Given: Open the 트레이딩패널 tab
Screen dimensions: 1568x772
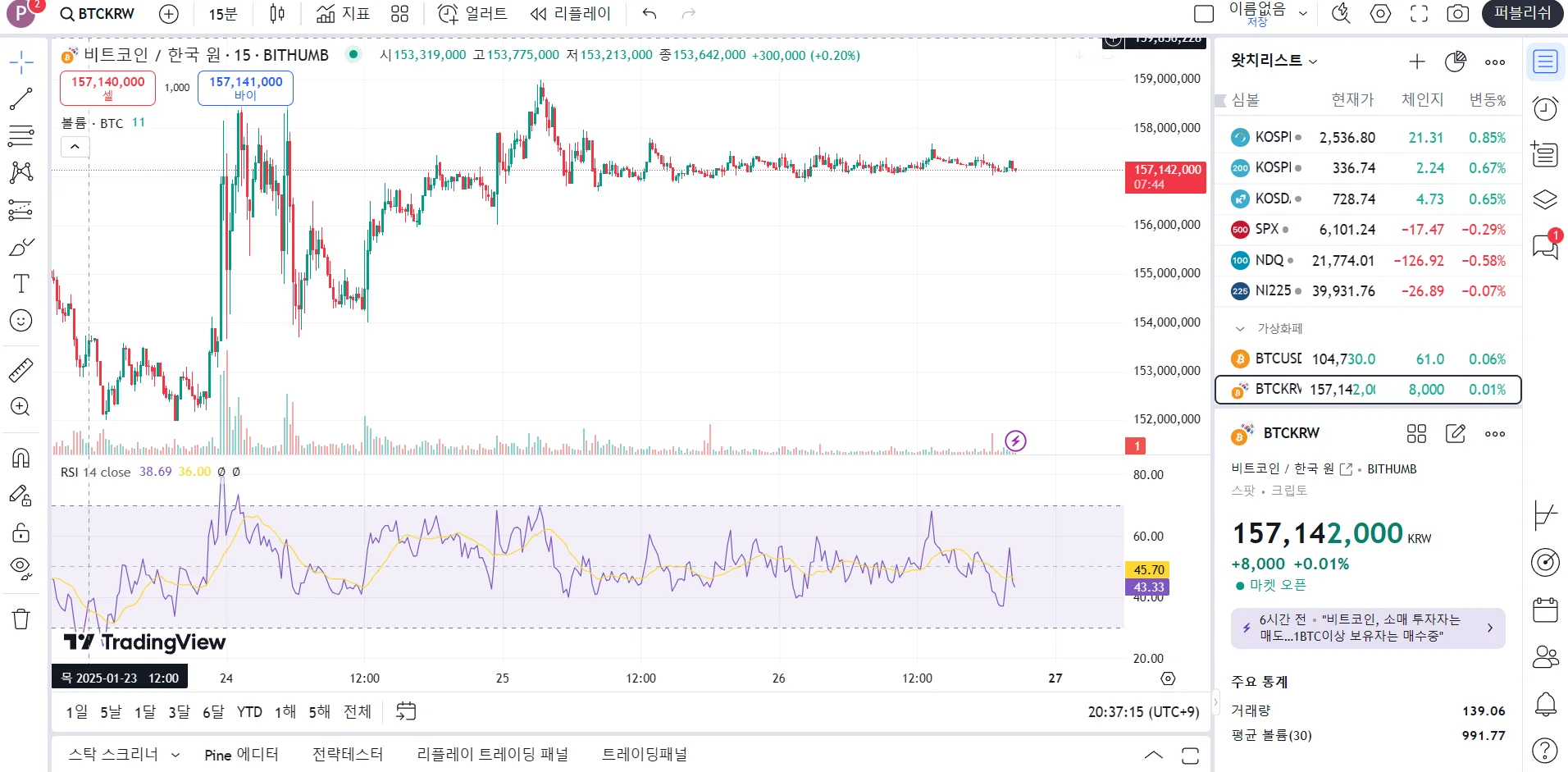Looking at the screenshot, I should tap(645, 755).
